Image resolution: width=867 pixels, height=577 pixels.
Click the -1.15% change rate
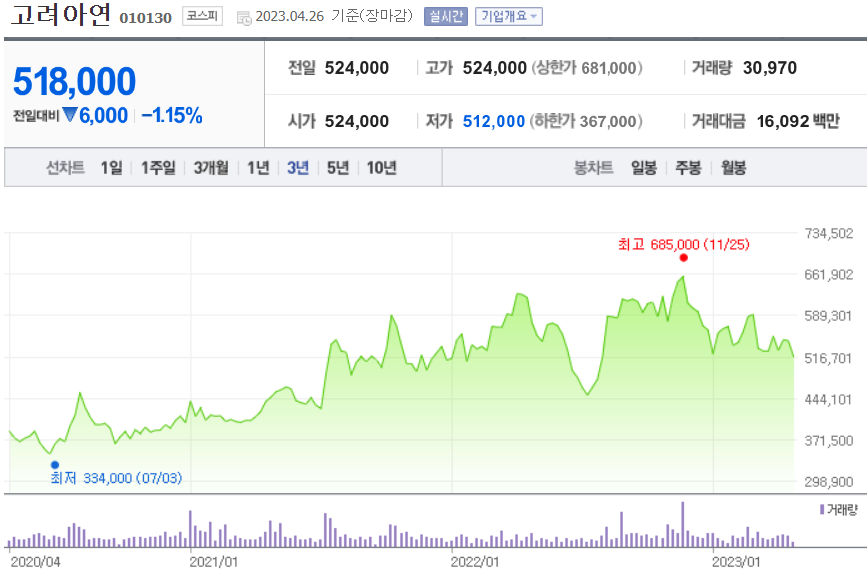[x=172, y=116]
